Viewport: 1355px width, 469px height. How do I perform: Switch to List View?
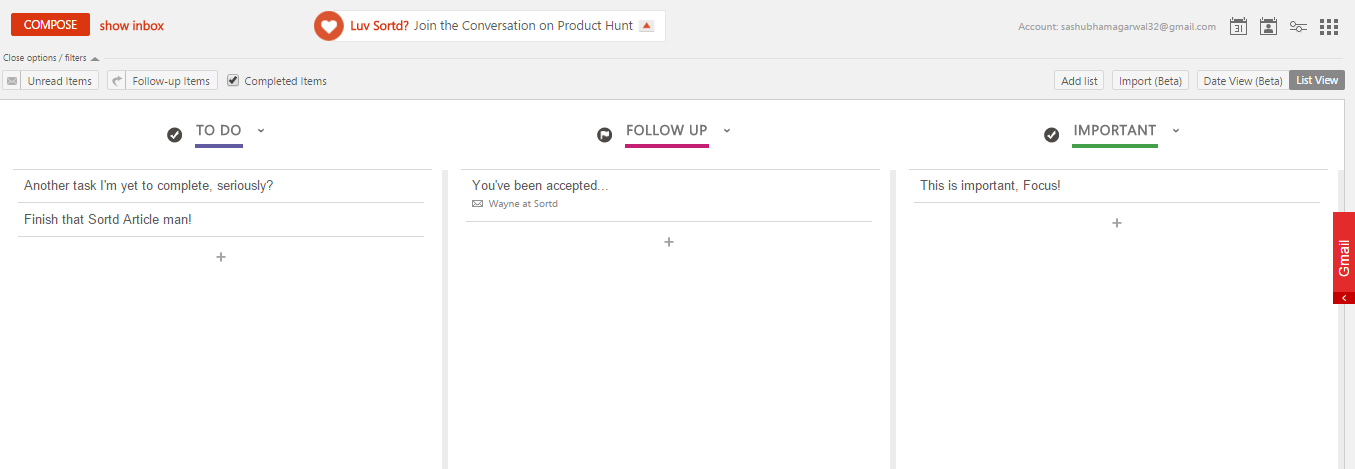click(1317, 80)
